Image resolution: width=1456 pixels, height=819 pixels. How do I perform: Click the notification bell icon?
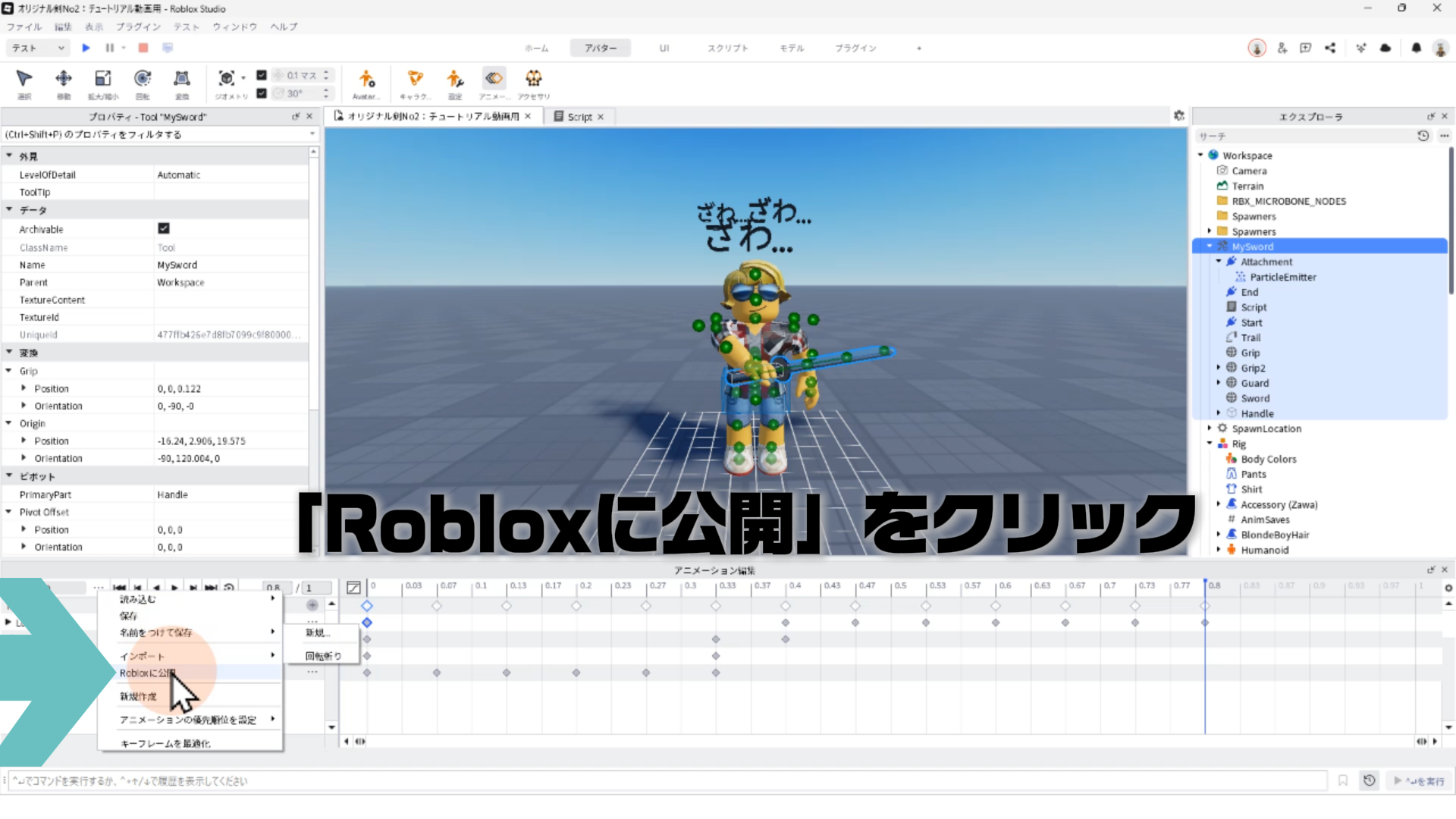pyautogui.click(x=1416, y=48)
